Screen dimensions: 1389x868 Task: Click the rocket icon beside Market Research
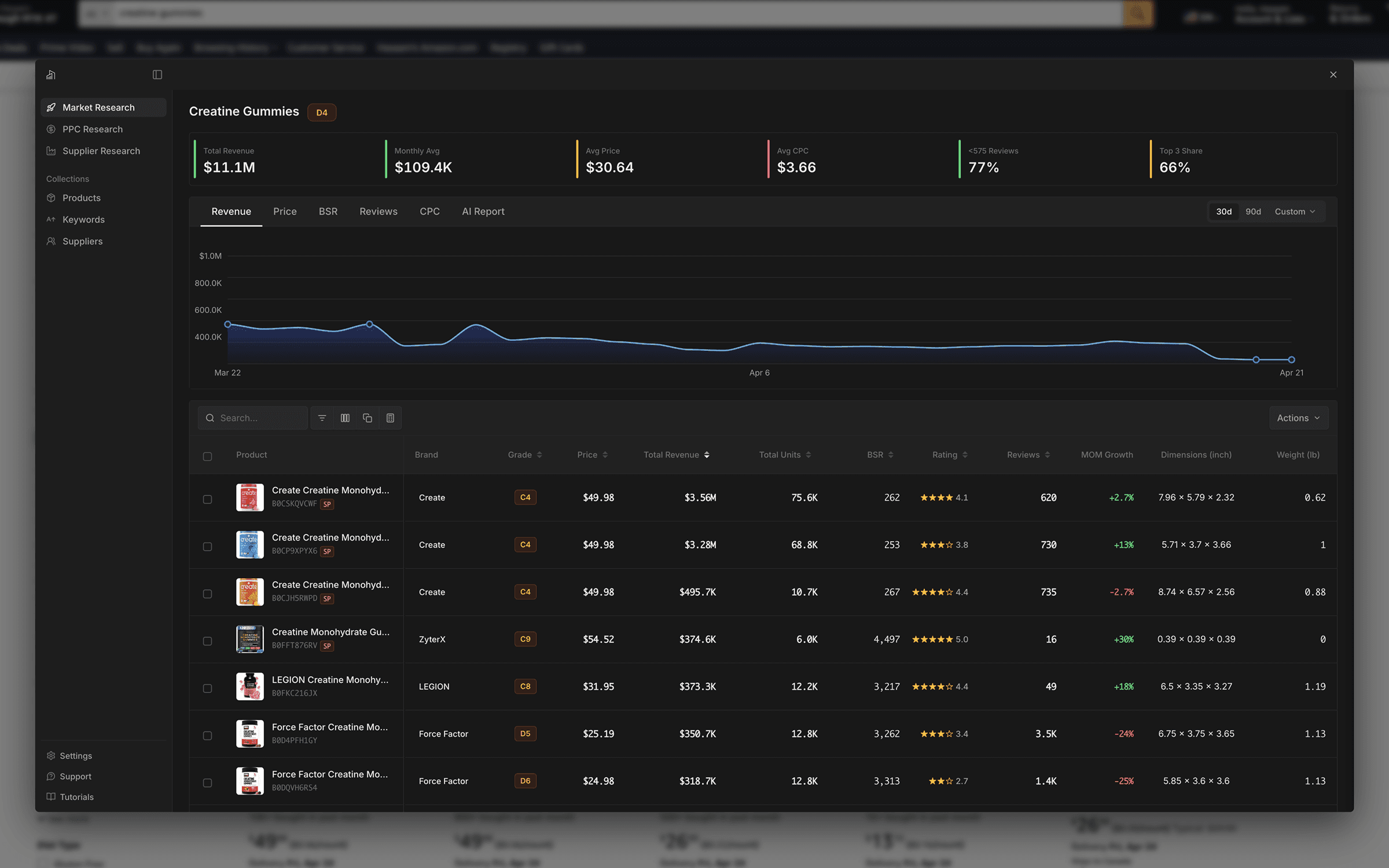[51, 108]
